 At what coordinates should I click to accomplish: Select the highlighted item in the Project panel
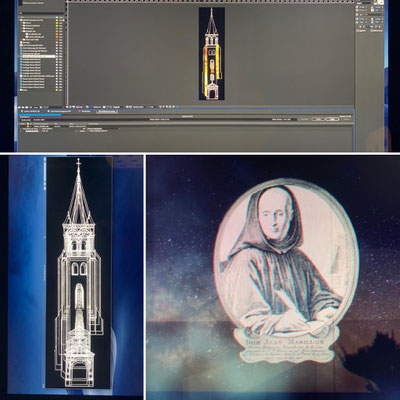pos(39,56)
